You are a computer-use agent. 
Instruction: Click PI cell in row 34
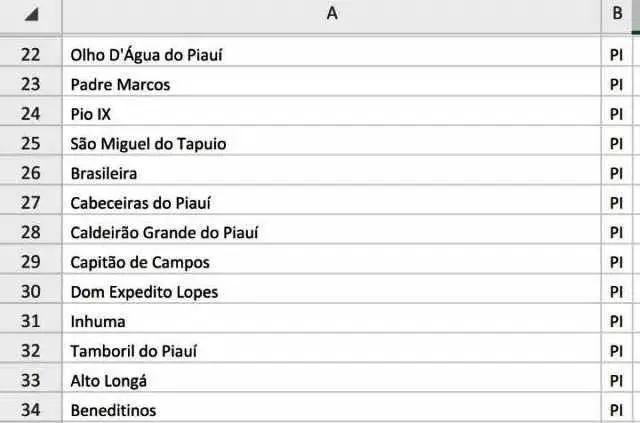616,409
